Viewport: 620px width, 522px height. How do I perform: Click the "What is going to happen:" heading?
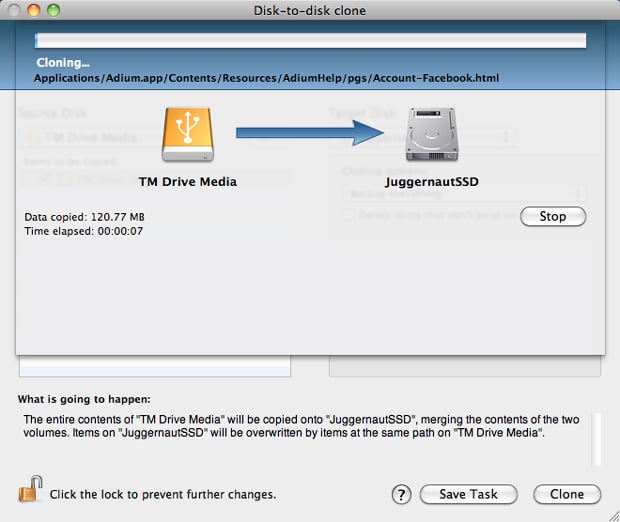coord(84,399)
